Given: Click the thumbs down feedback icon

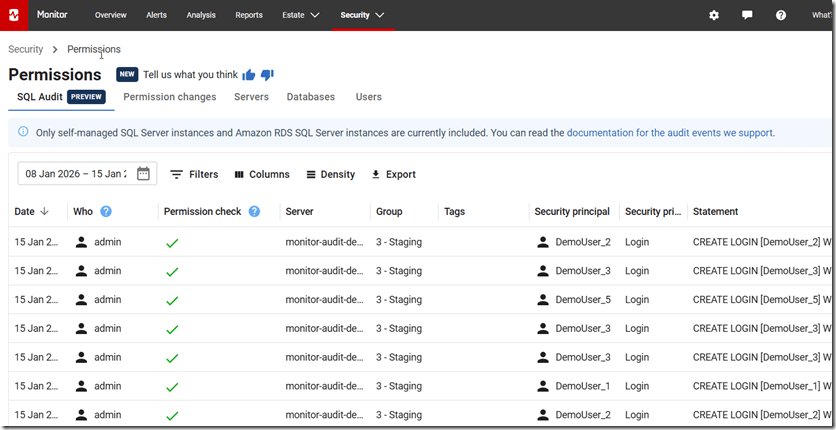Looking at the screenshot, I should pos(267,75).
